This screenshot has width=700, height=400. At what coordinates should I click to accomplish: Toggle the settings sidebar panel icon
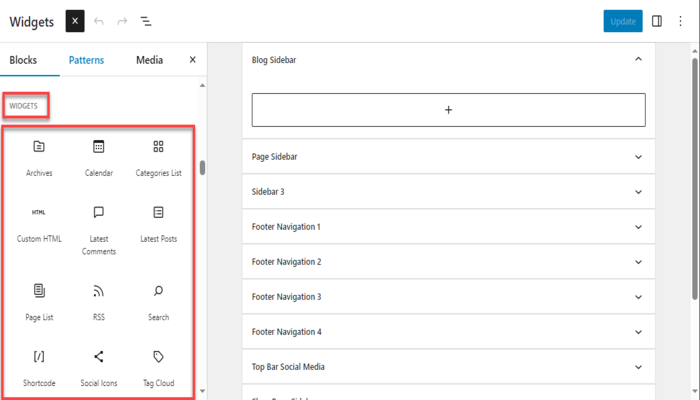click(x=657, y=21)
